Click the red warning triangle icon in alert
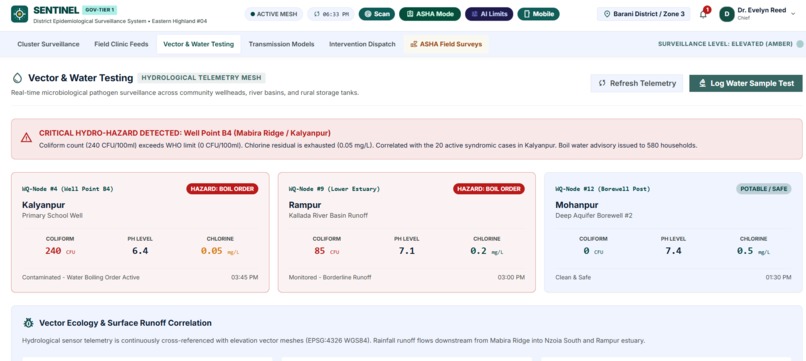Viewport: 806px width, 361px height. click(x=26, y=137)
